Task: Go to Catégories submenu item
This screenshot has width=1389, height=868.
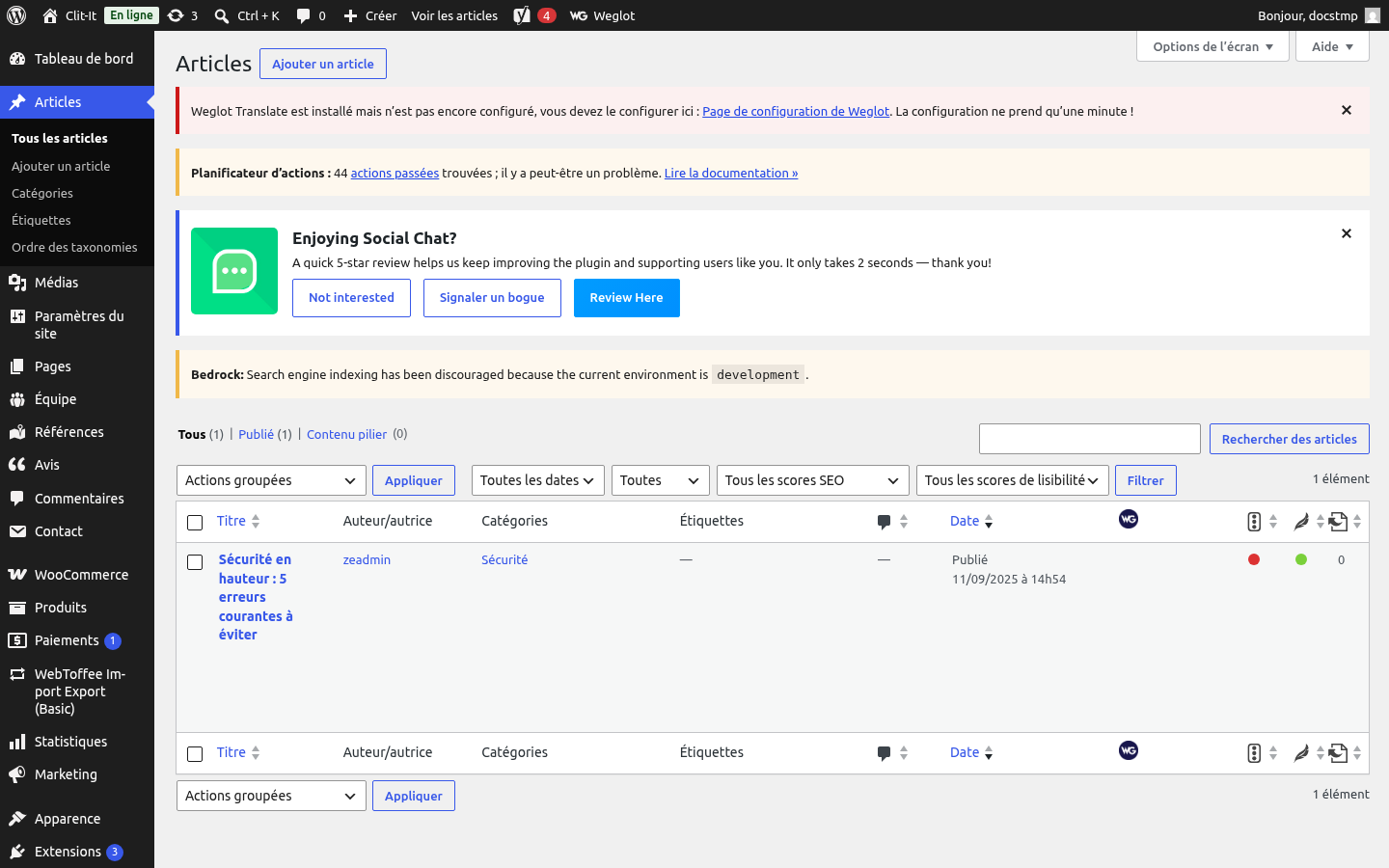Action: point(42,193)
